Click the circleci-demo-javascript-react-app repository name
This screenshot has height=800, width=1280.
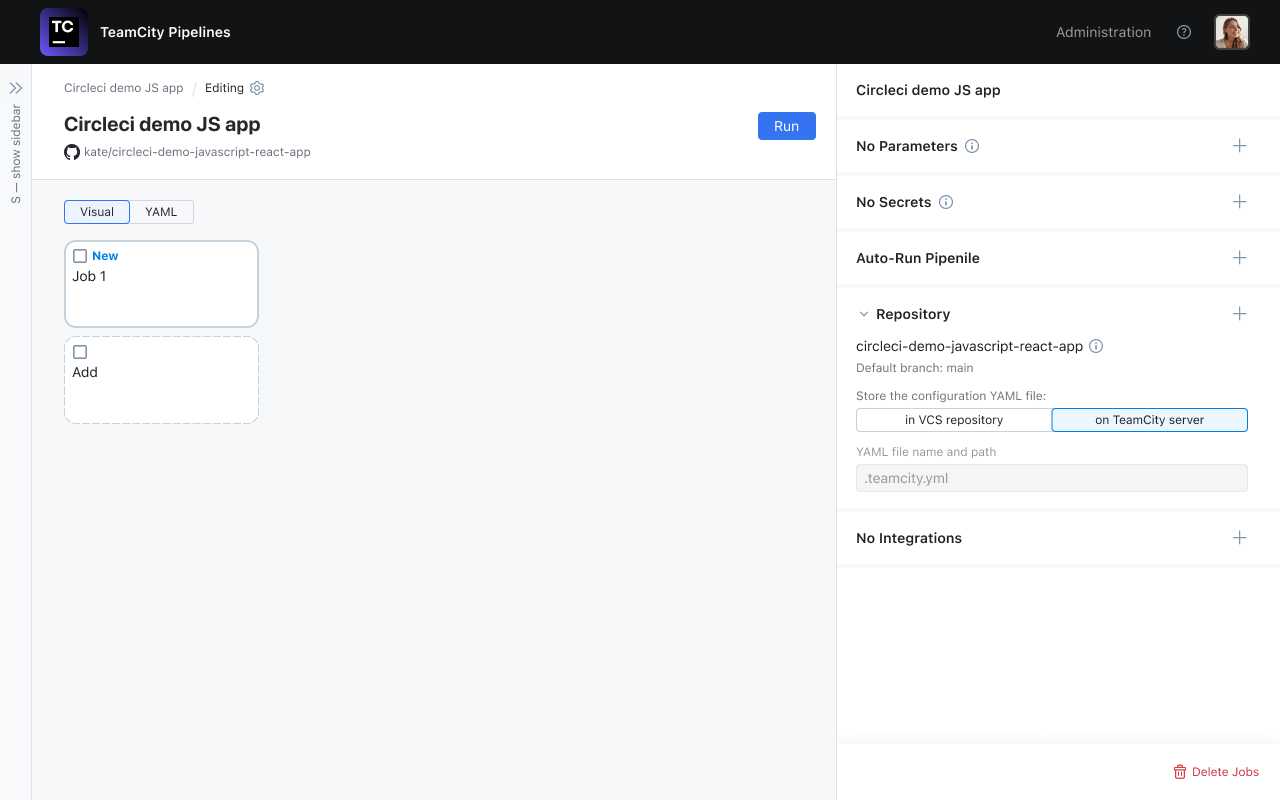tap(969, 346)
